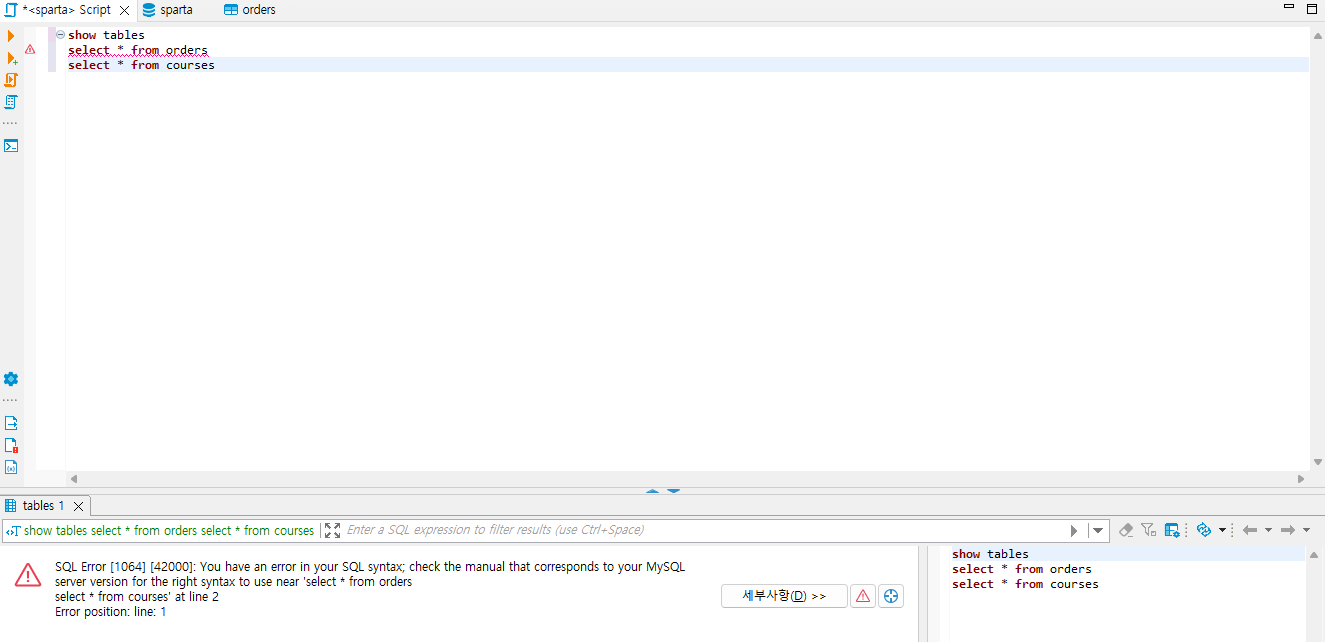Click the red error marker in editor gutter
The height and width of the screenshot is (642, 1325).
pyautogui.click(x=30, y=49)
